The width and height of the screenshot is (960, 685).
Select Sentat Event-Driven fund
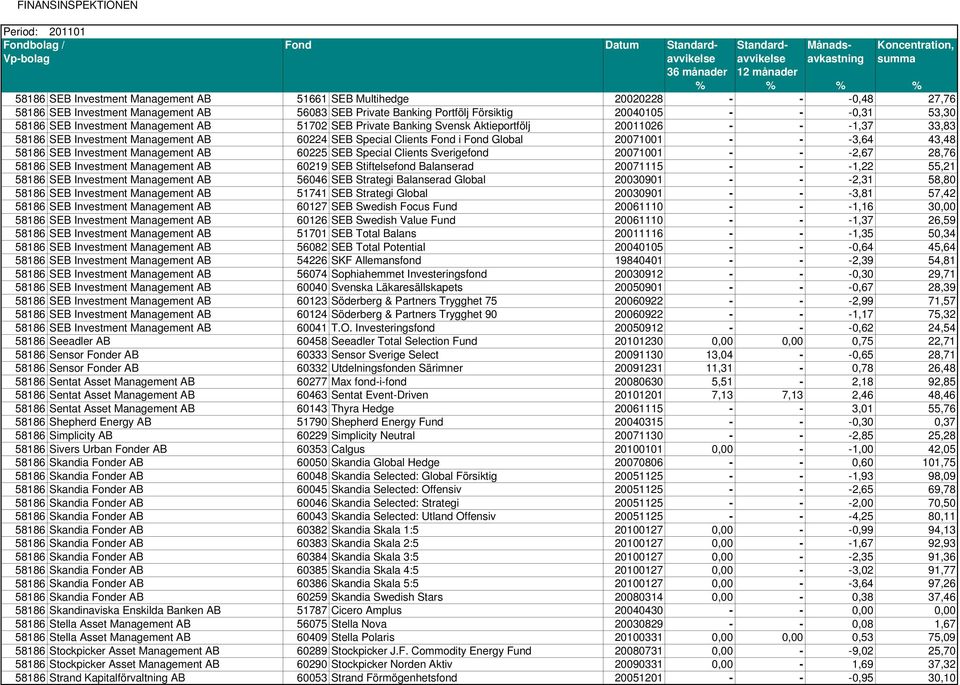(x=380, y=395)
